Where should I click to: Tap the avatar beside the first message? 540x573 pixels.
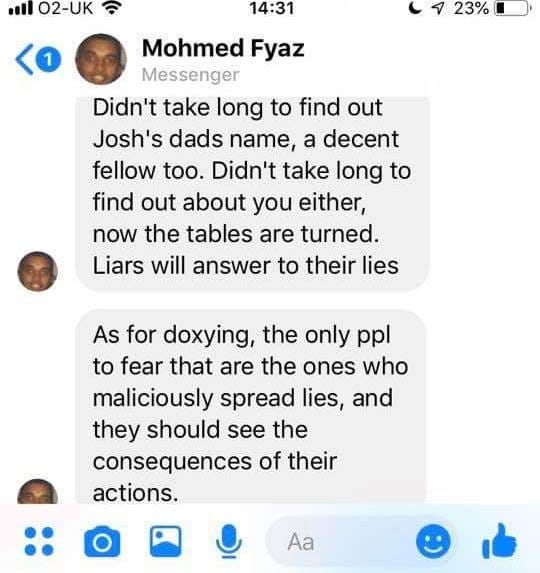coord(37,271)
